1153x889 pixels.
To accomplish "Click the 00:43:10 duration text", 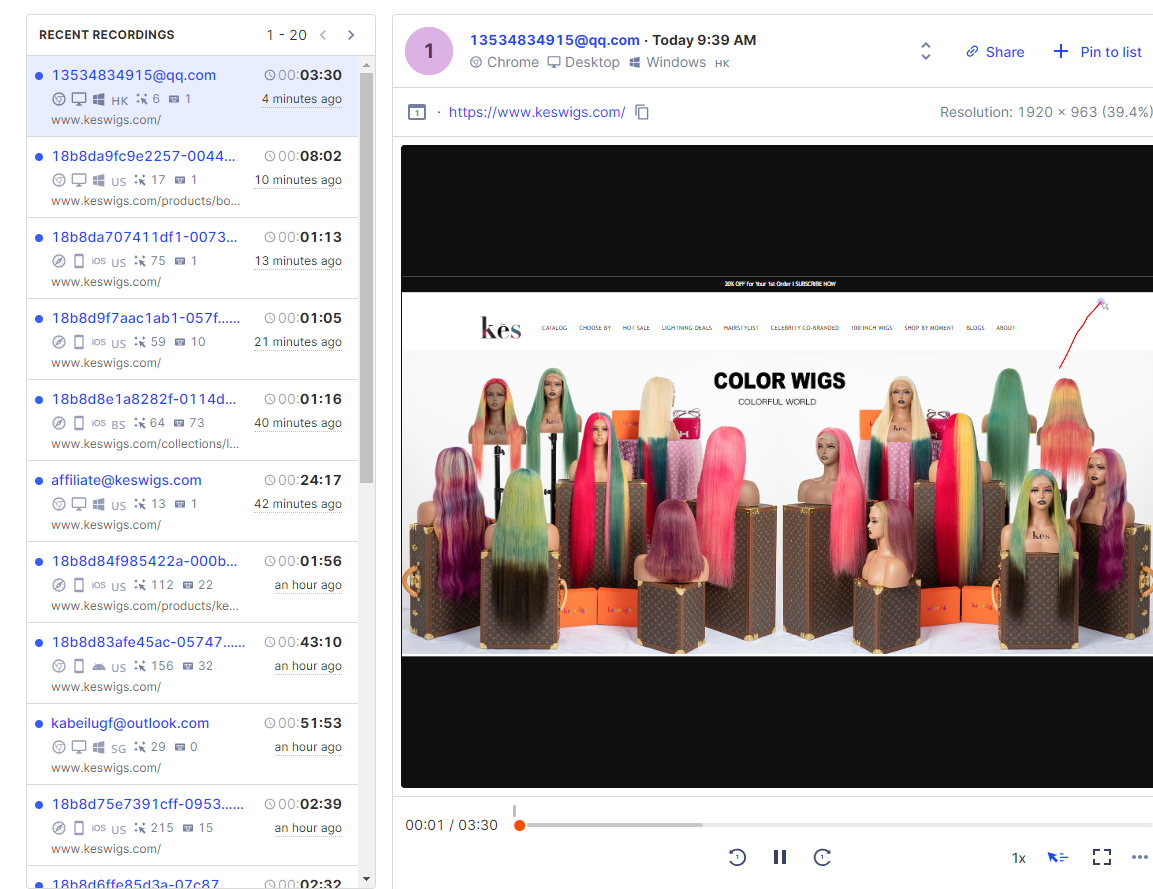I will (310, 642).
